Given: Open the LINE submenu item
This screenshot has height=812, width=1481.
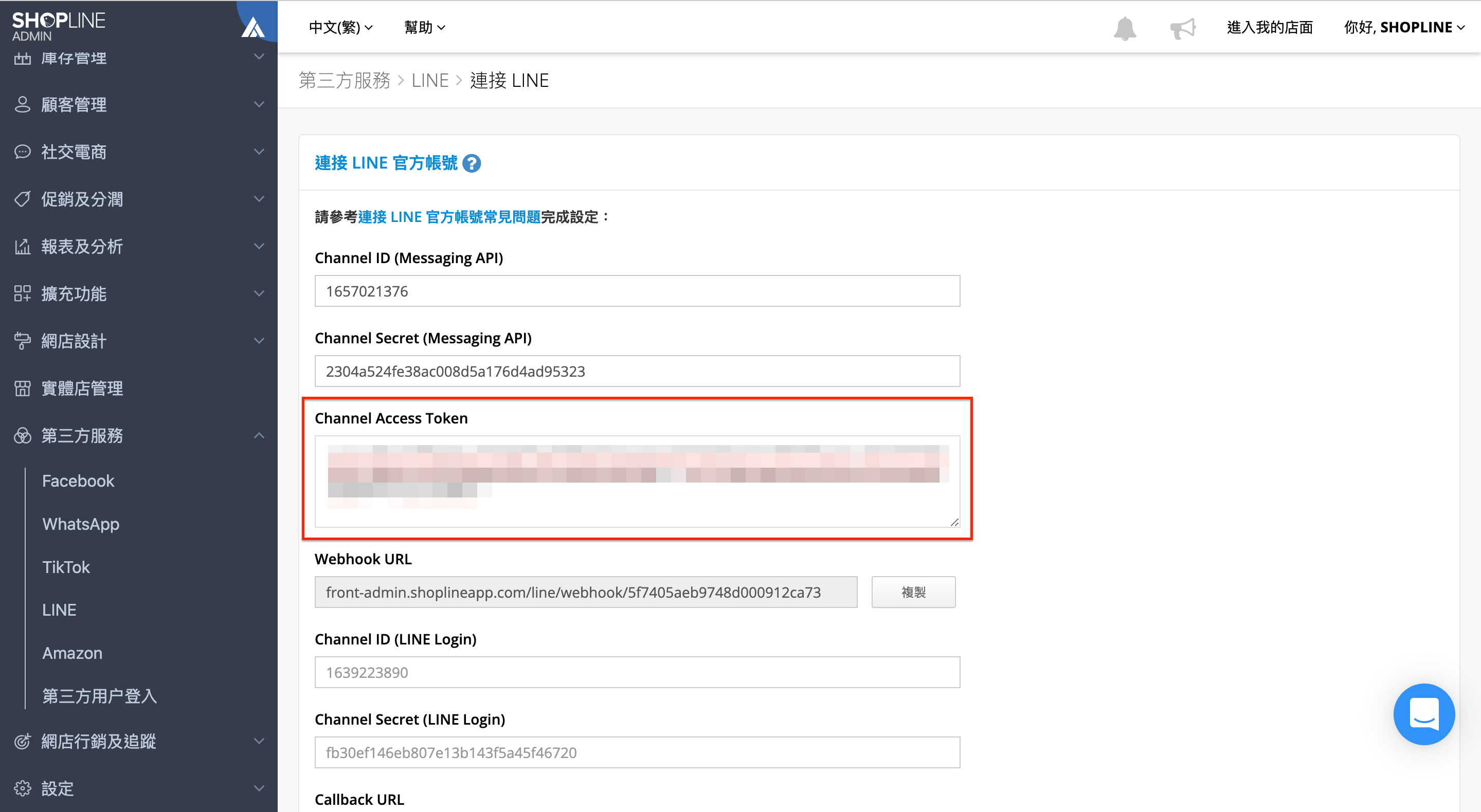Looking at the screenshot, I should point(59,611).
